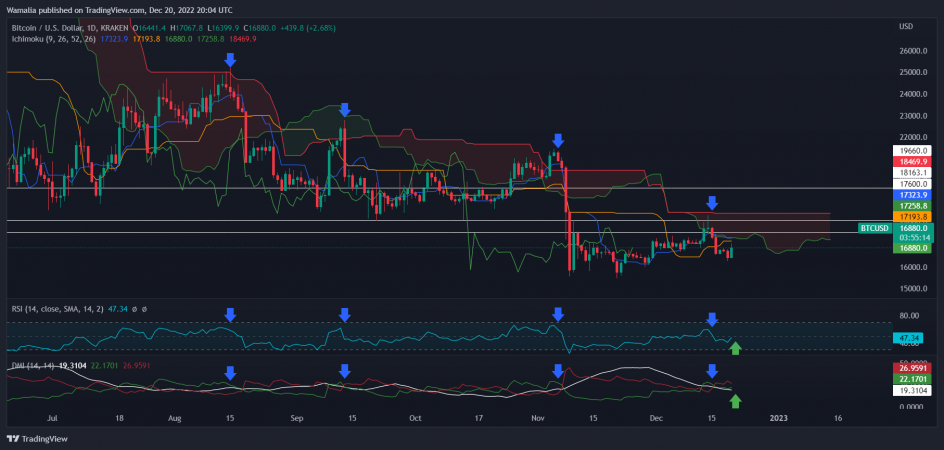Click orange 17193.8 value in Ichimoku legend
Image resolution: width=944 pixels, height=450 pixels.
pos(144,39)
